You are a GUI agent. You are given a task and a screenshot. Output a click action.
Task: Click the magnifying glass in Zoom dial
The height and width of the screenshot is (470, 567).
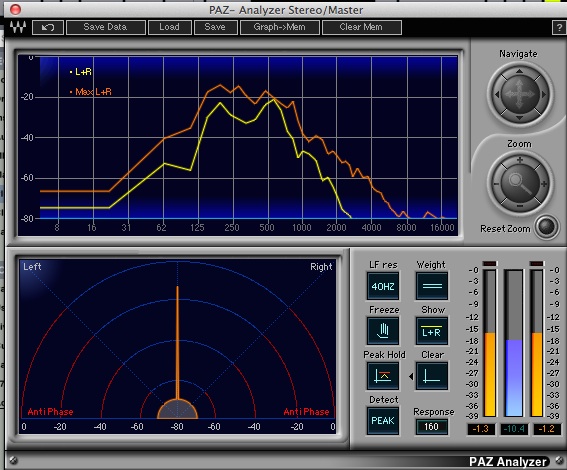520,183
